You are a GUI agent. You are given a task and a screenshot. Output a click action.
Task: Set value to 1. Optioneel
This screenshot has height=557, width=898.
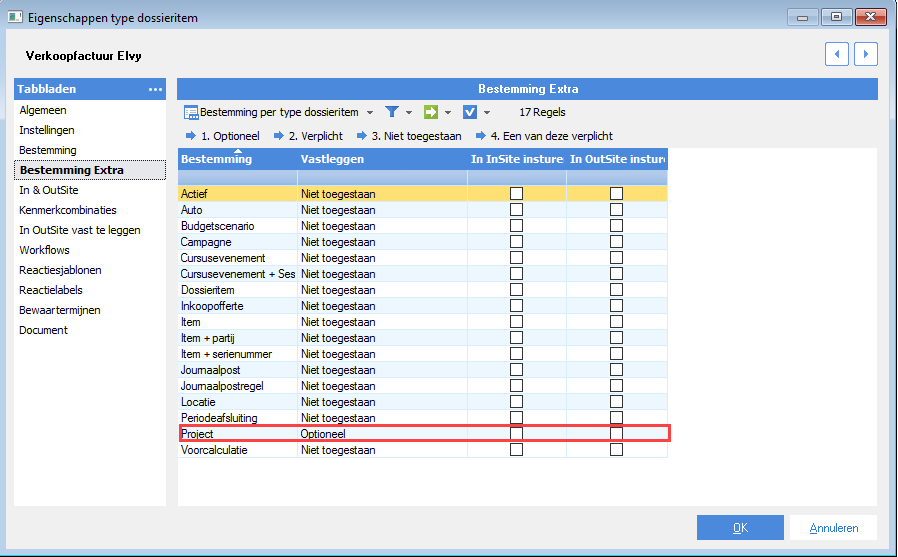pyautogui.click(x=222, y=136)
